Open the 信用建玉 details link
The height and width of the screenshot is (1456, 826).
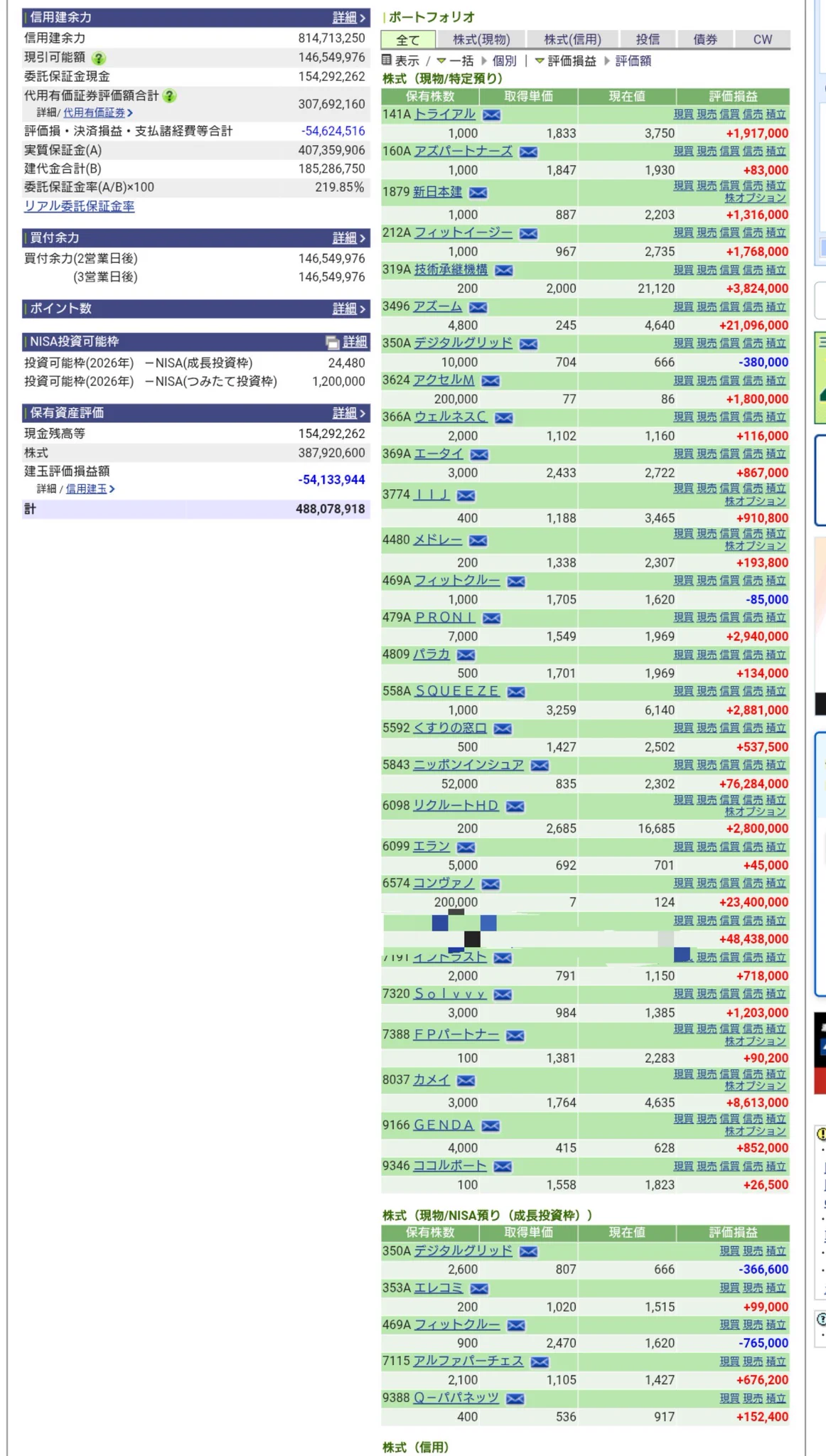click(90, 489)
